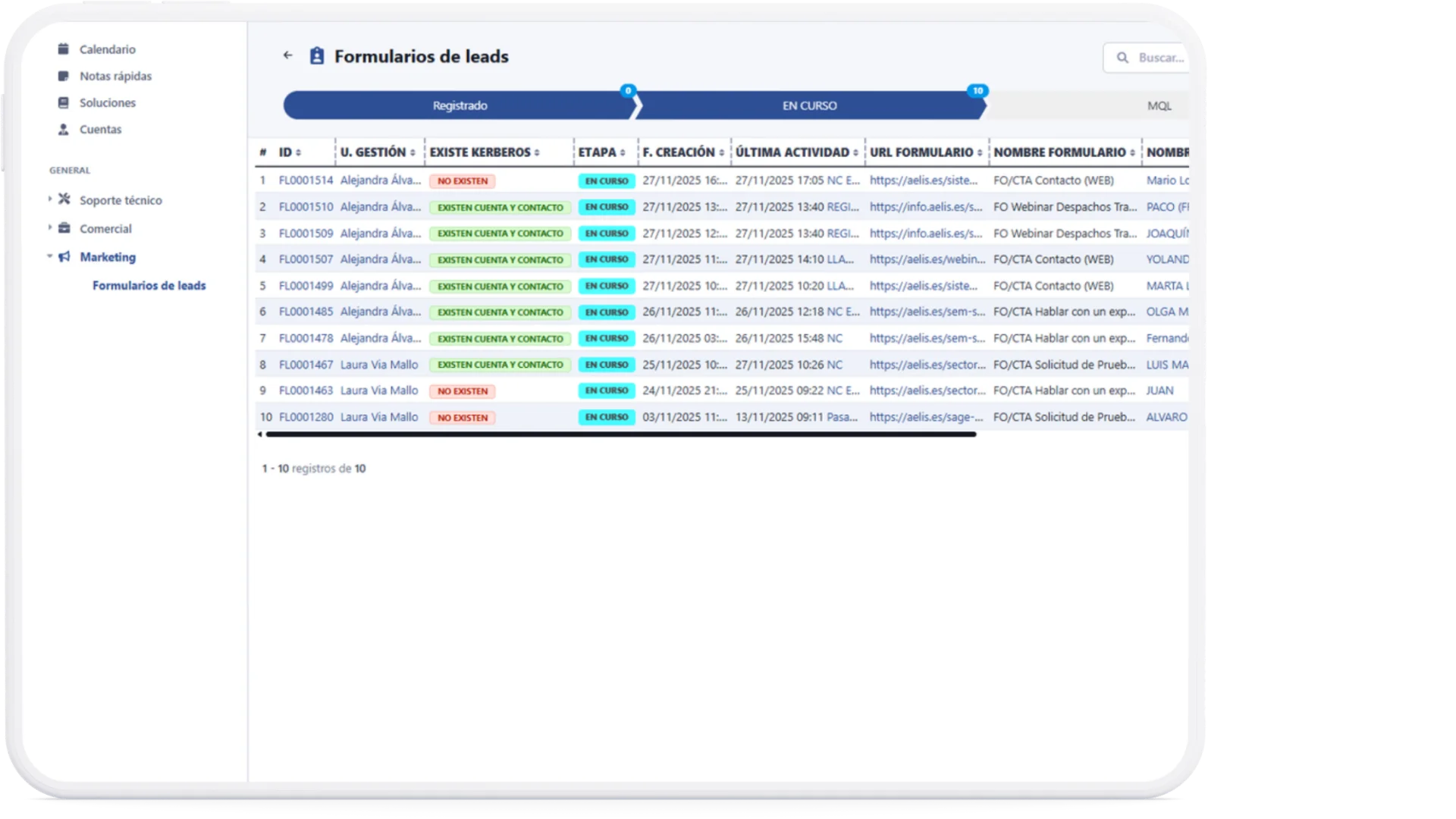Select the Registrado stage tab
Viewport: 1456px width, 819px height.
[x=460, y=105]
